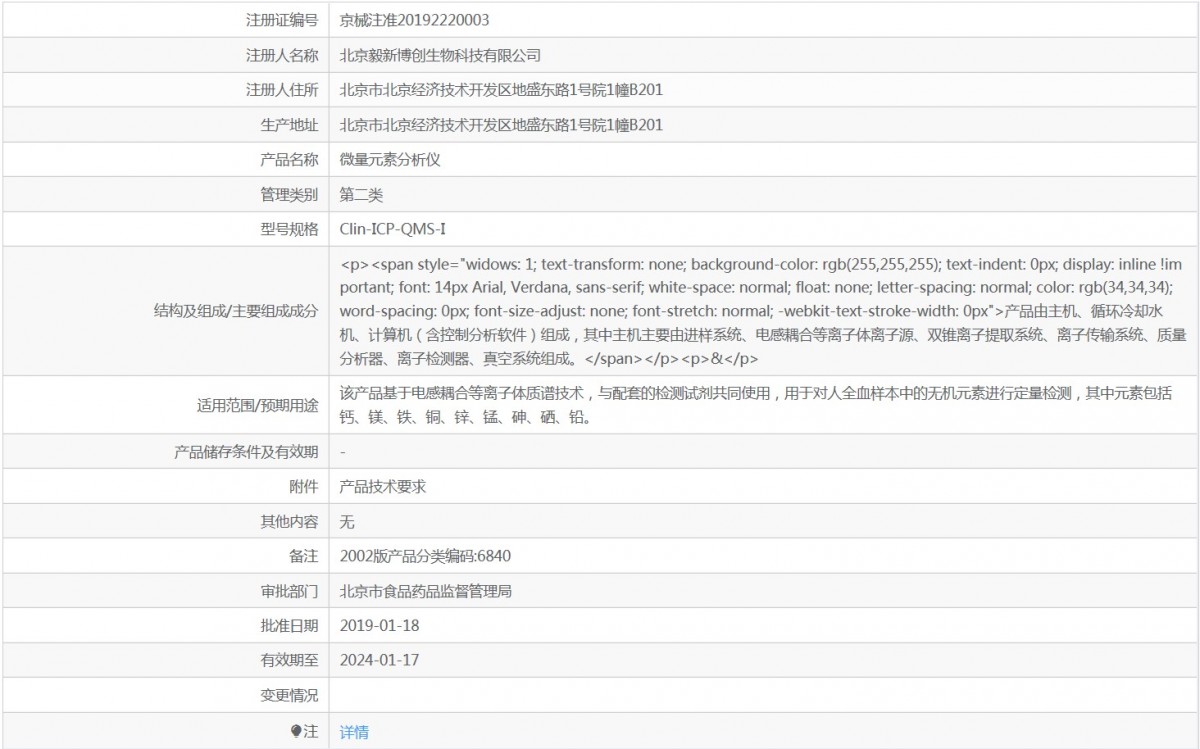Click the 产品储存条件及有效期 label

tap(246, 452)
